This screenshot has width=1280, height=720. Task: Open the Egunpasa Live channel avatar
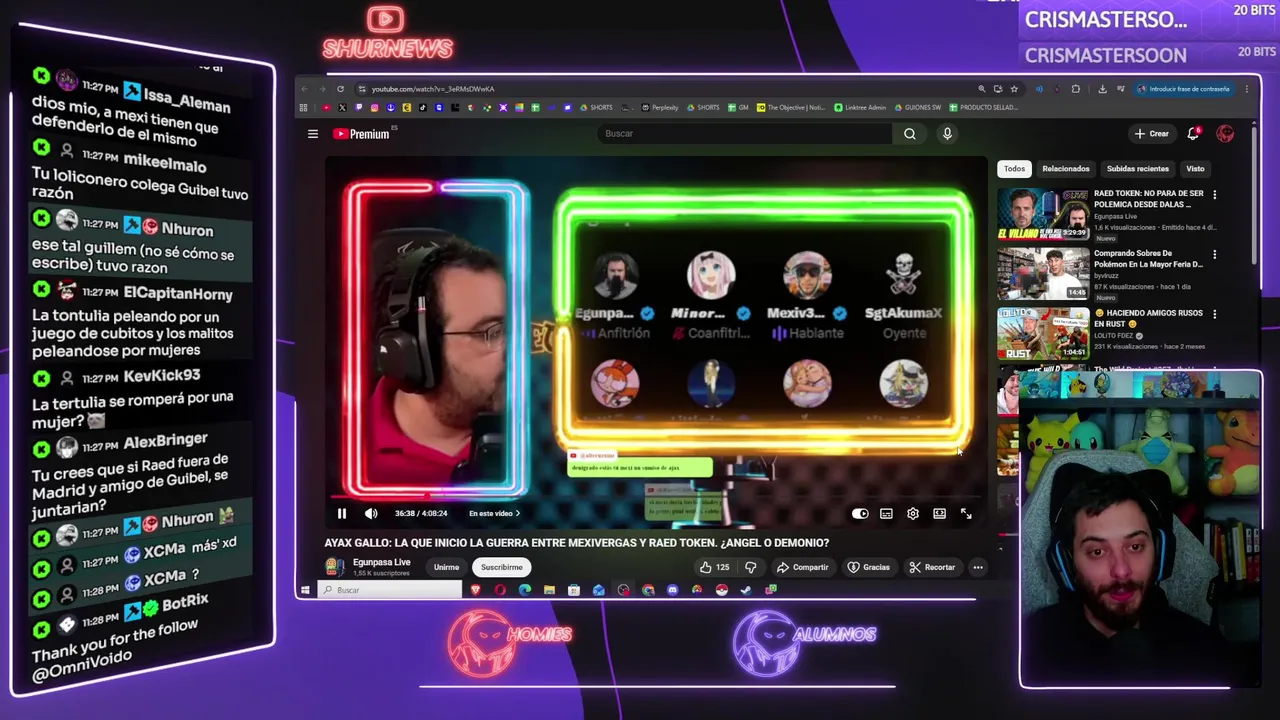click(x=335, y=567)
